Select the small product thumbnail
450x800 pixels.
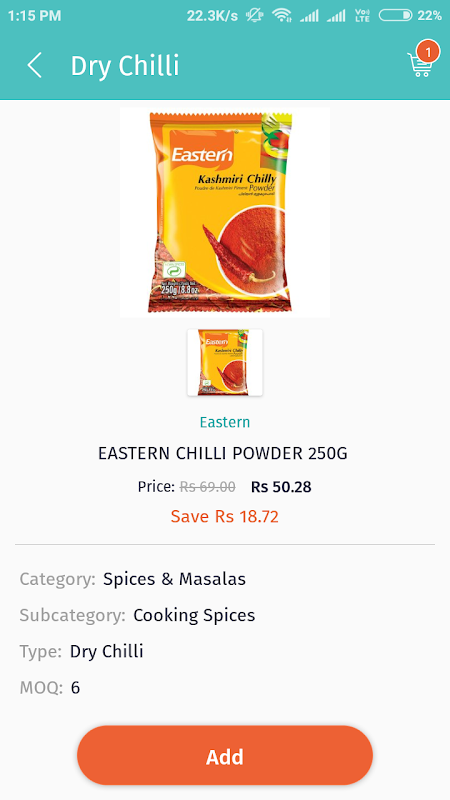pyautogui.click(x=225, y=362)
